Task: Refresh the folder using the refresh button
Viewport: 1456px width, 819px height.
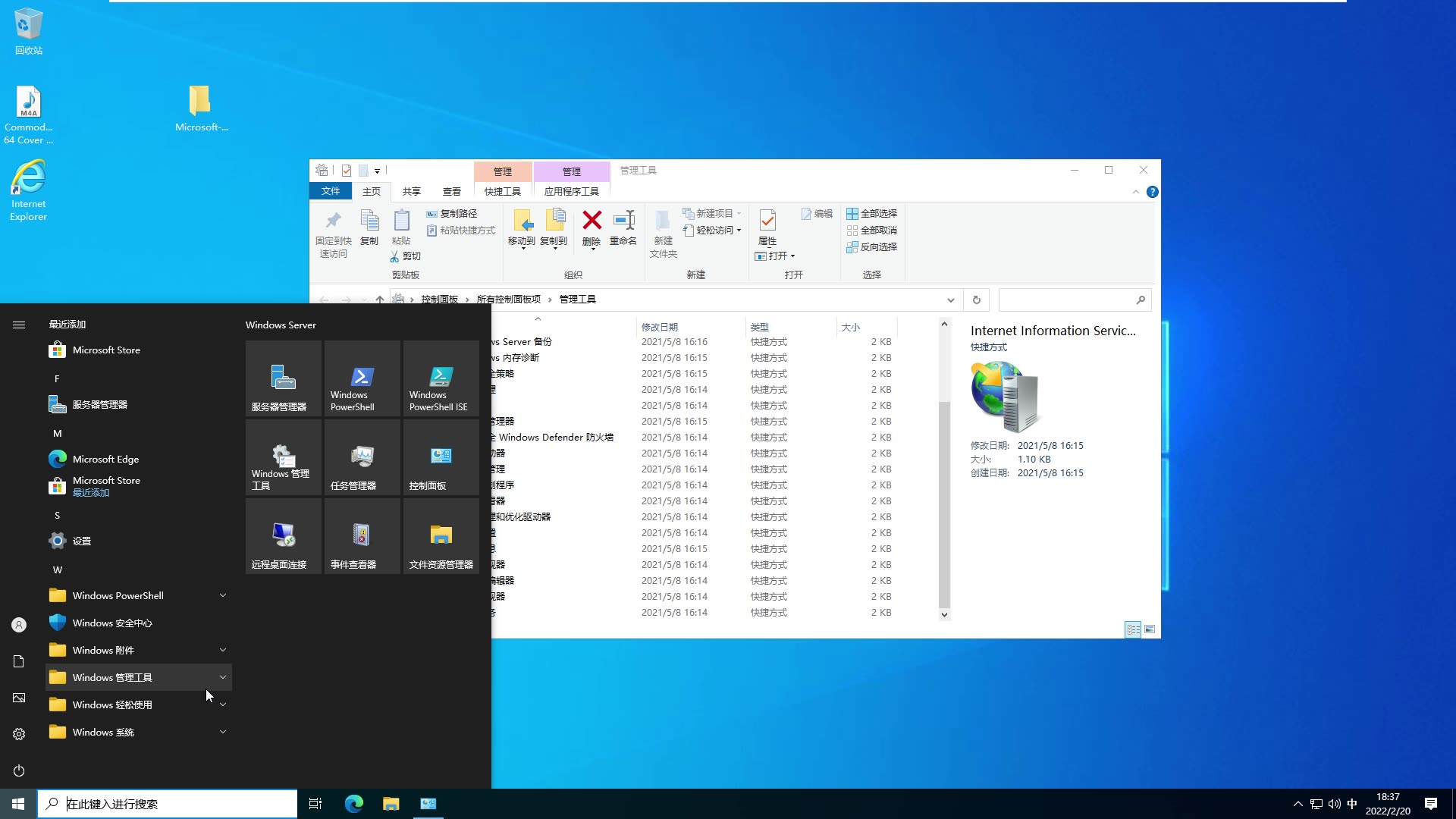Action: coord(976,300)
